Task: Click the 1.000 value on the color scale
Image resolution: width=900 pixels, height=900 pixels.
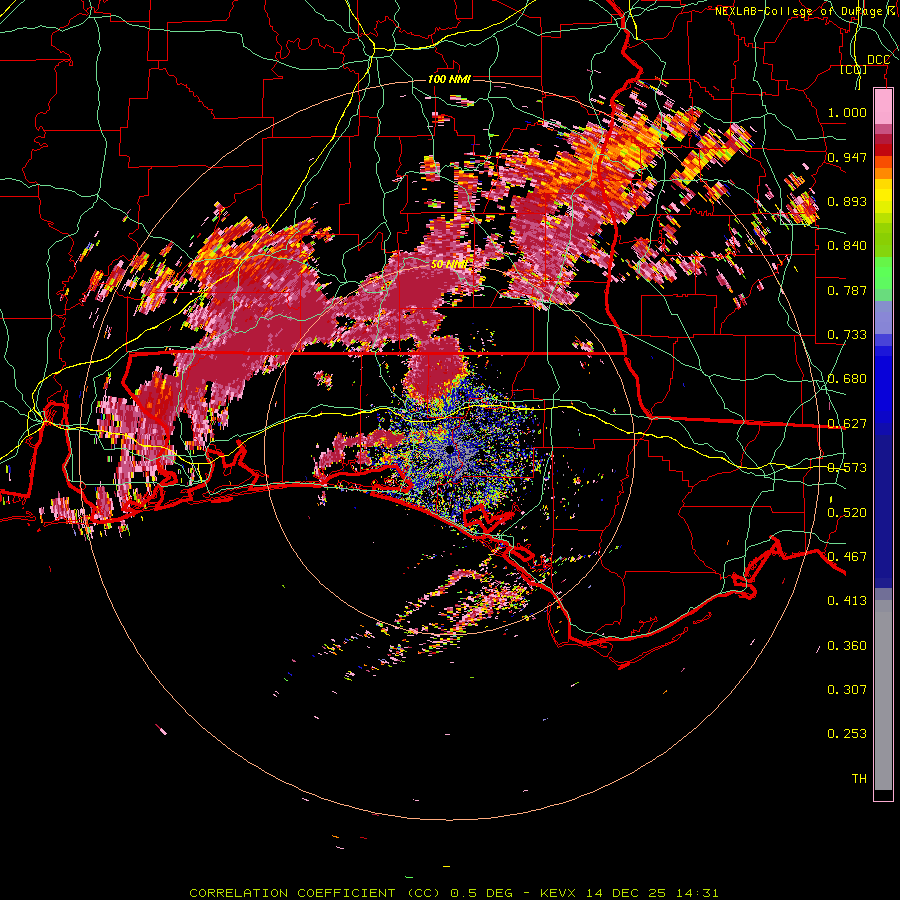Action: [x=847, y=112]
